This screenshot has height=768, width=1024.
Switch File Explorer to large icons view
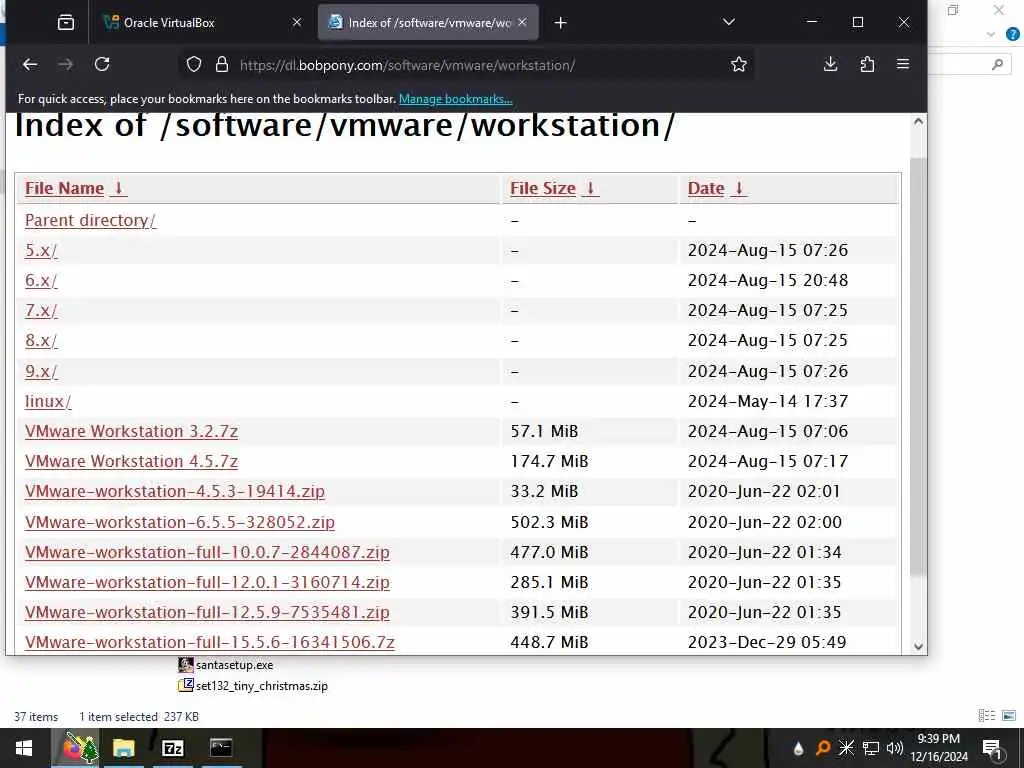pyautogui.click(x=1009, y=716)
